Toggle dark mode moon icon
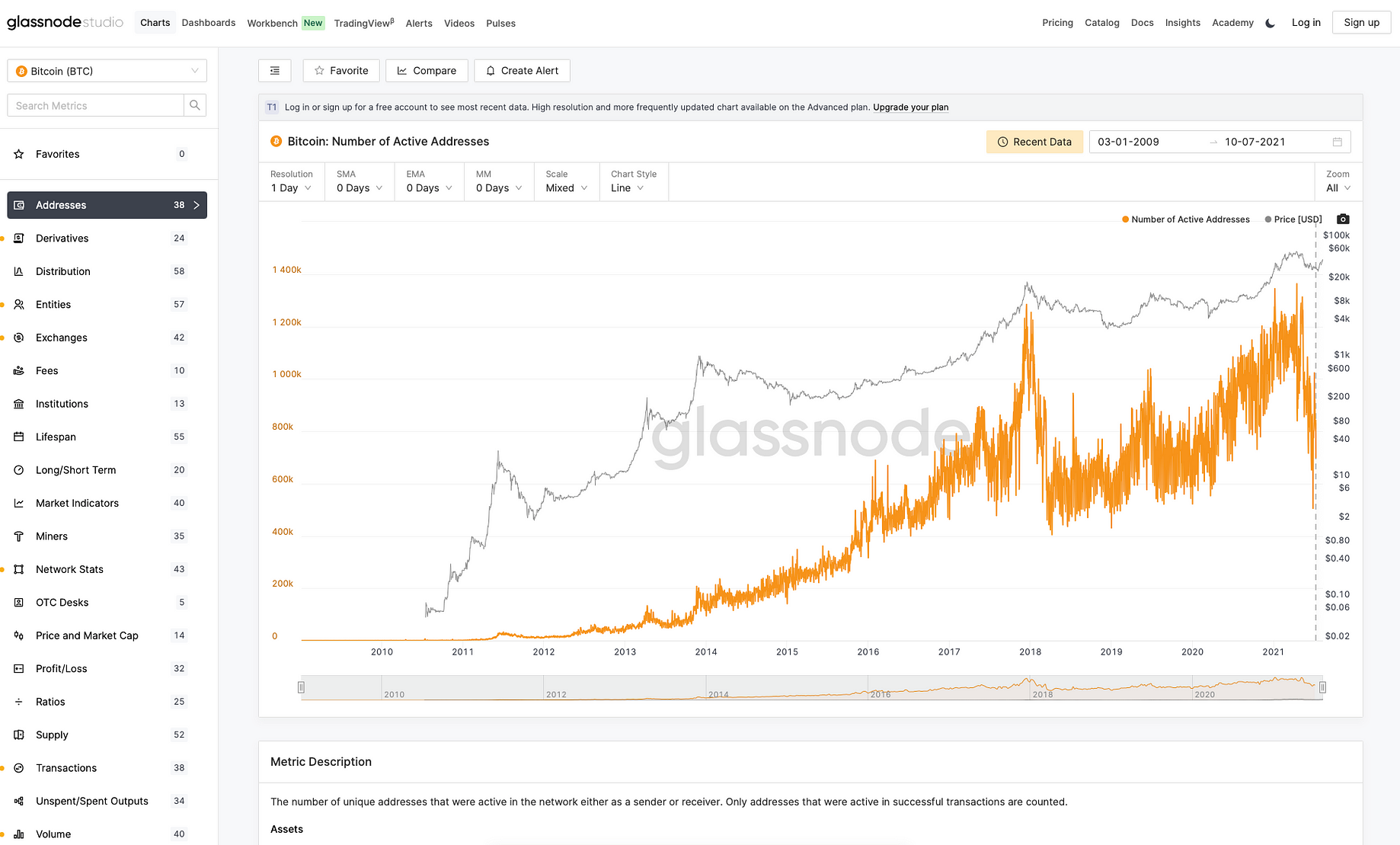The height and width of the screenshot is (845, 1400). click(x=1270, y=23)
